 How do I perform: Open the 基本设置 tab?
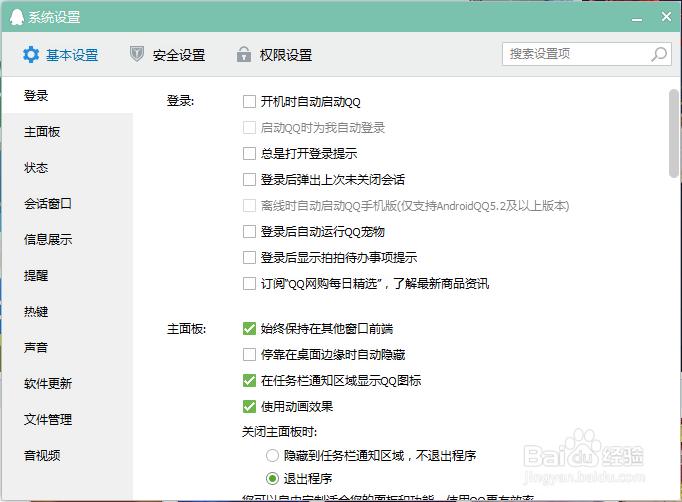click(x=60, y=55)
